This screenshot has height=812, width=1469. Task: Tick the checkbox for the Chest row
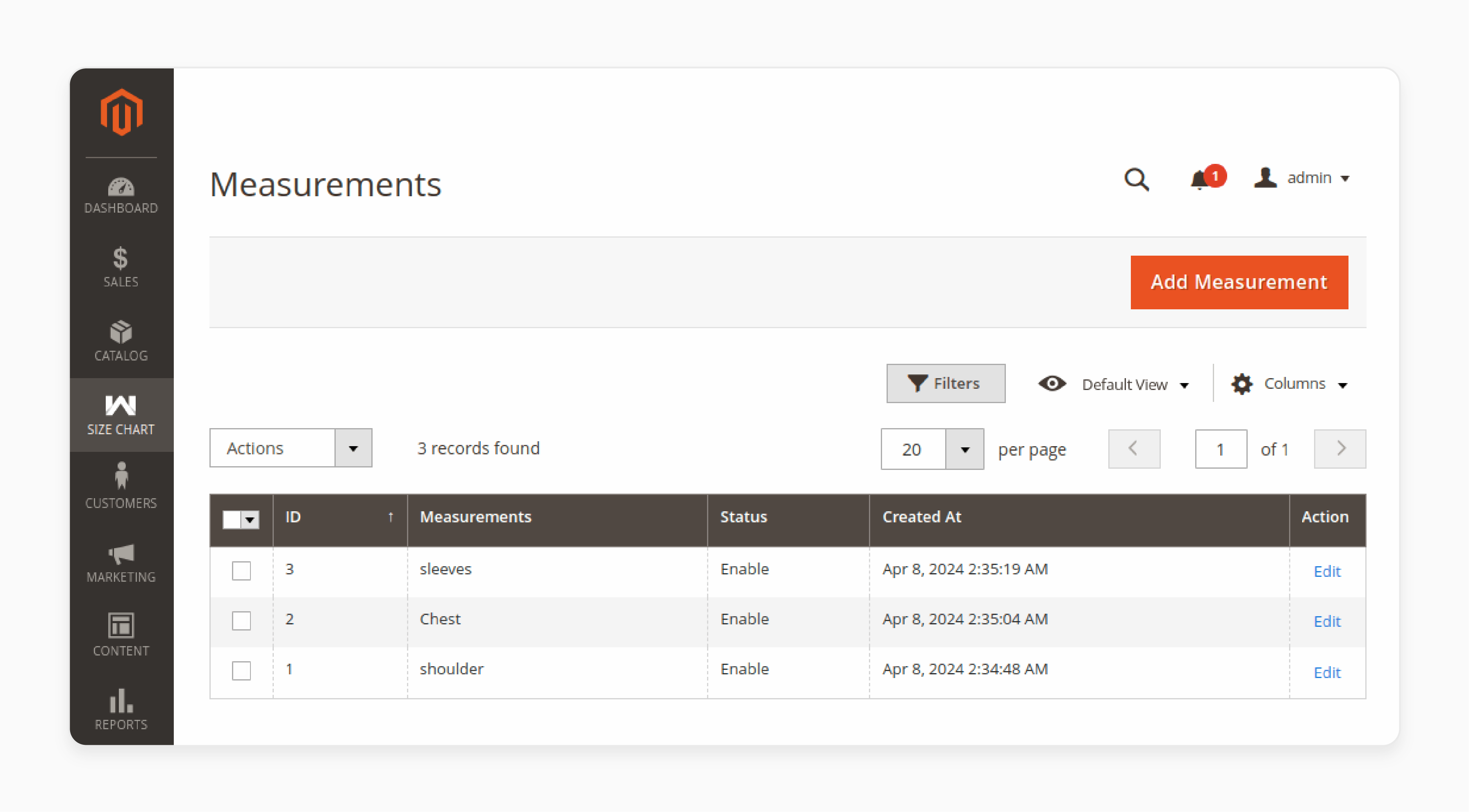[x=241, y=621]
